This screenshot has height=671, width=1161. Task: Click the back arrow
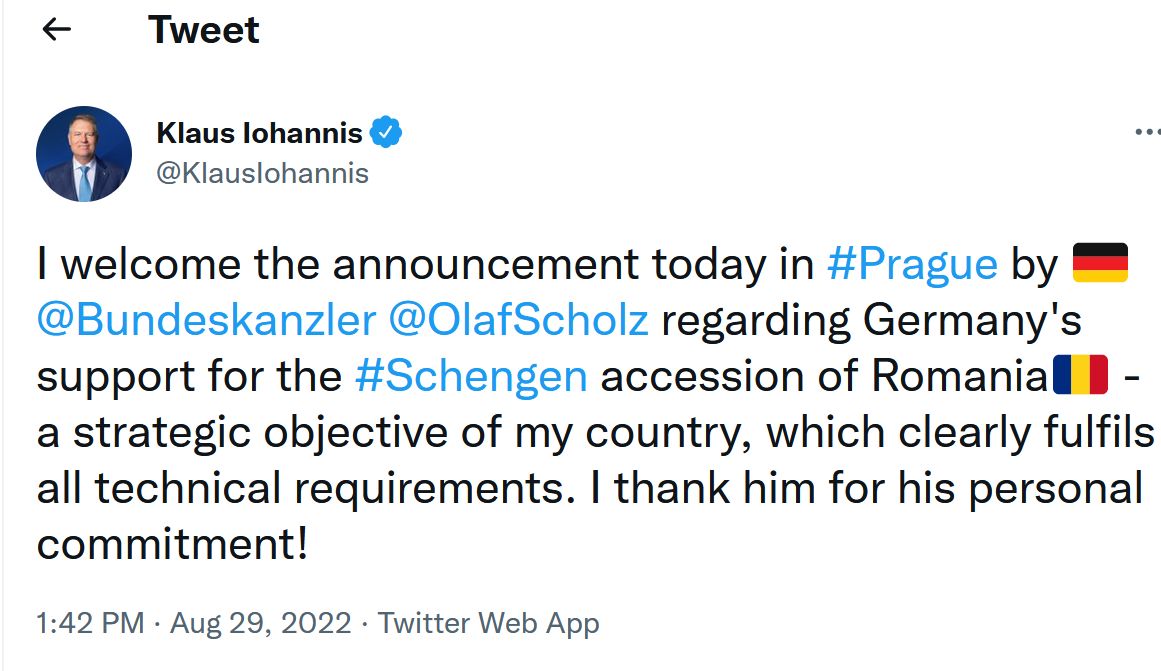pos(57,30)
